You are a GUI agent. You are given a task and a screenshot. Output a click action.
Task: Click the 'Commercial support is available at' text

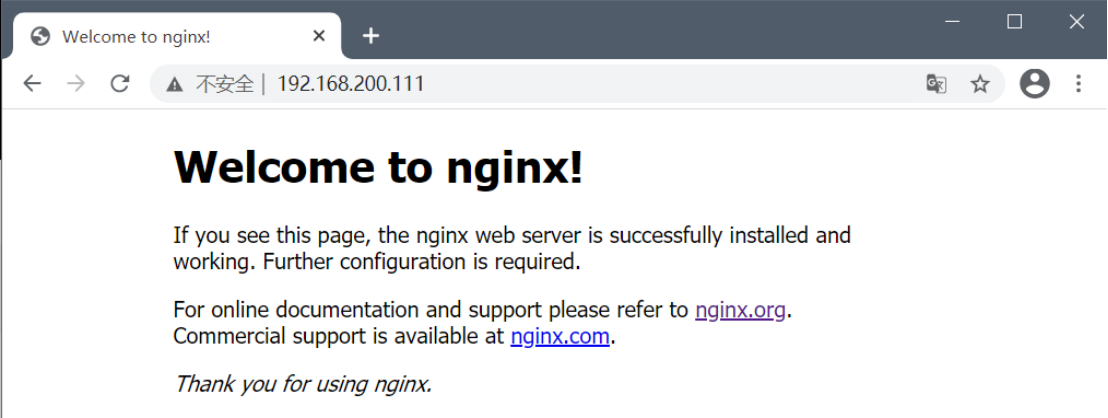point(339,337)
